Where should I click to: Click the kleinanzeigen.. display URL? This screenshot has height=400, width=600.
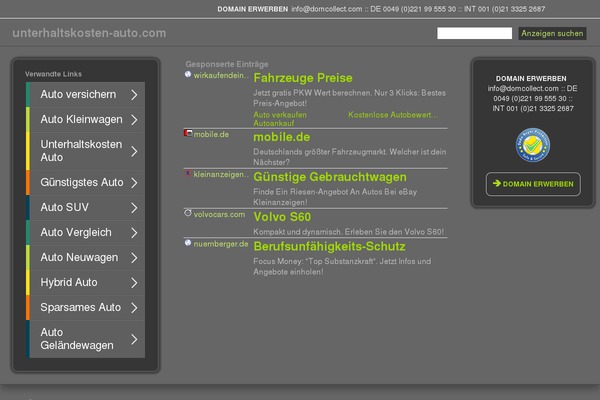coord(221,175)
